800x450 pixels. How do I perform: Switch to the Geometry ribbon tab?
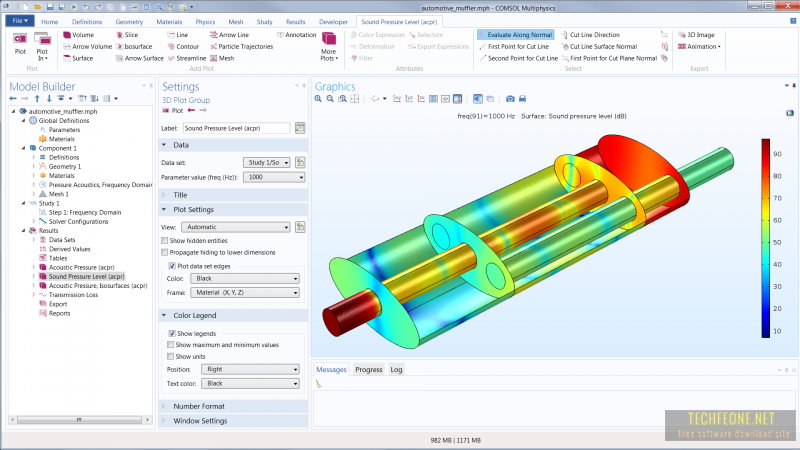pyautogui.click(x=129, y=22)
